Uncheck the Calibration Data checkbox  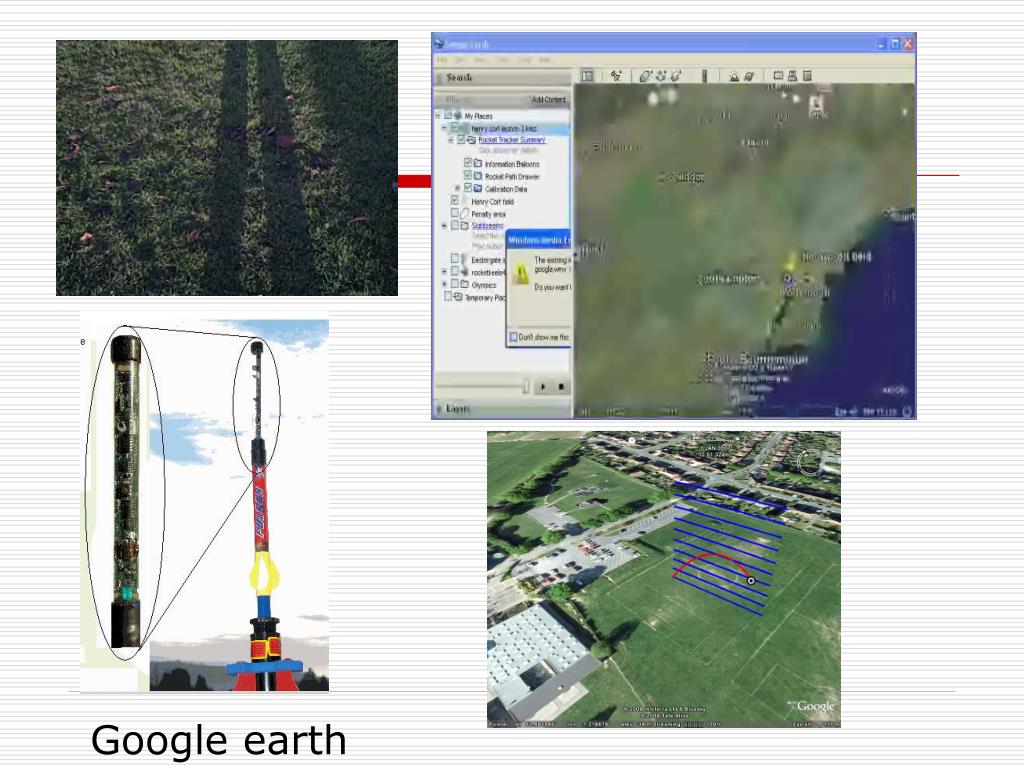468,187
